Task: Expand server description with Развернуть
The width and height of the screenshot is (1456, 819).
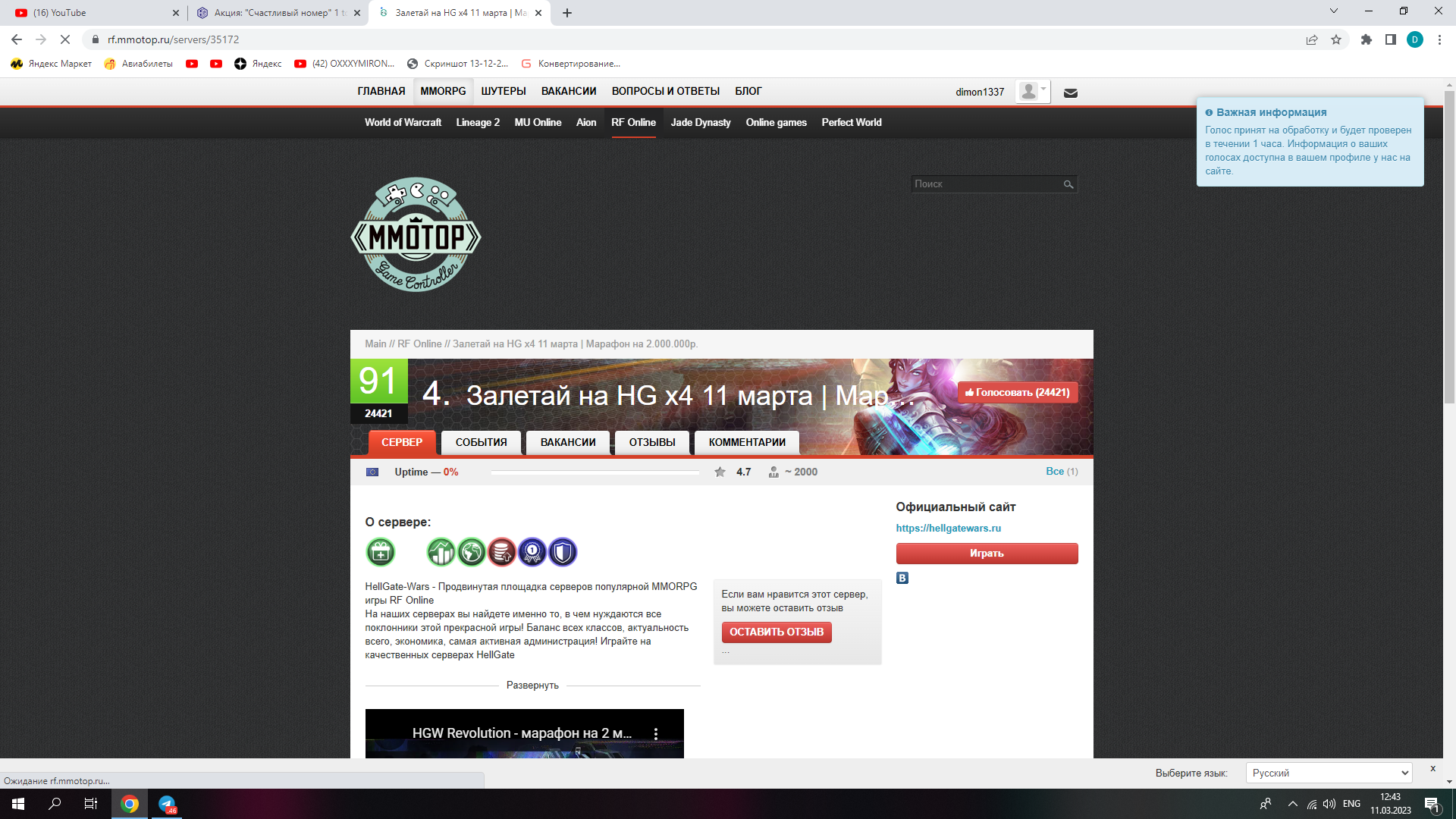Action: click(x=532, y=686)
